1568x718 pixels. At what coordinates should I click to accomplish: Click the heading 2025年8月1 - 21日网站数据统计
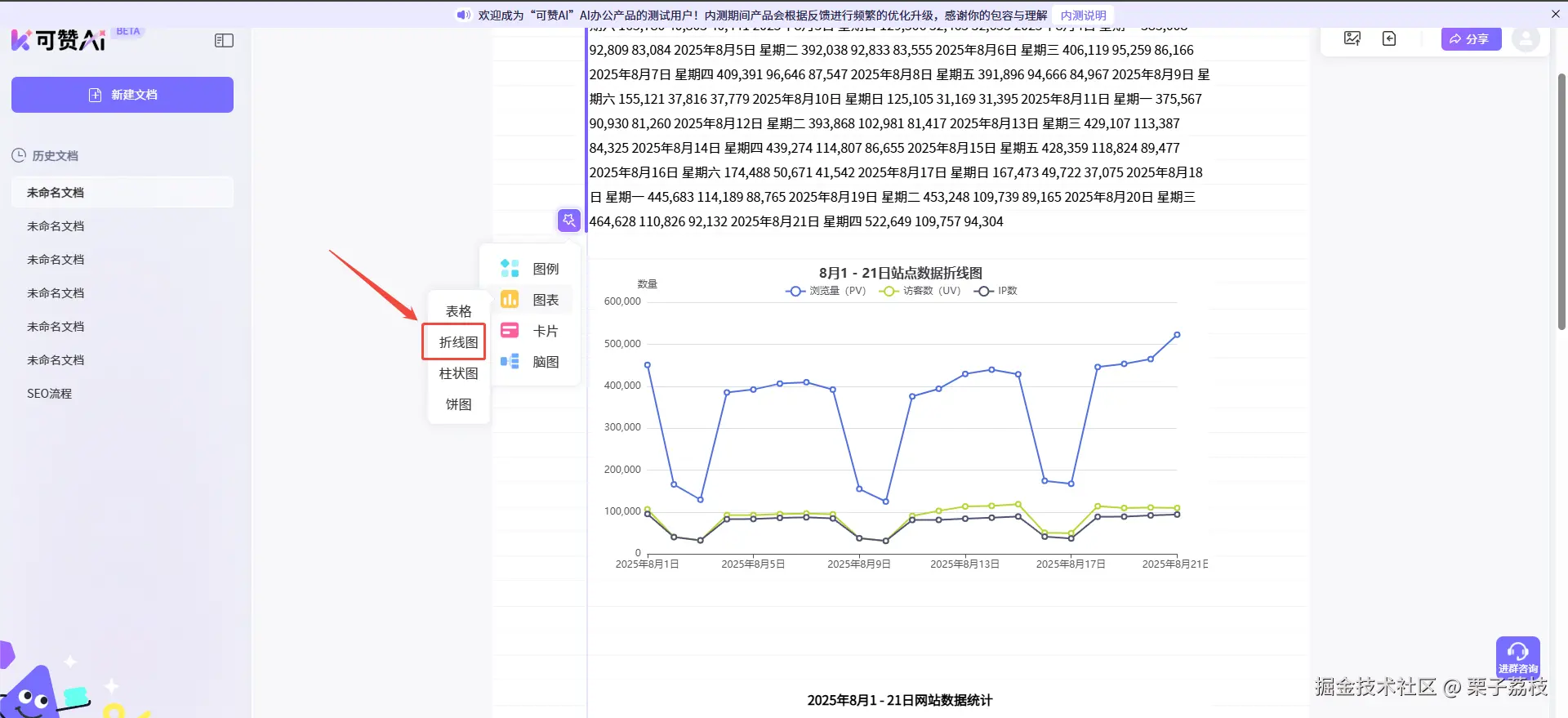[900, 700]
